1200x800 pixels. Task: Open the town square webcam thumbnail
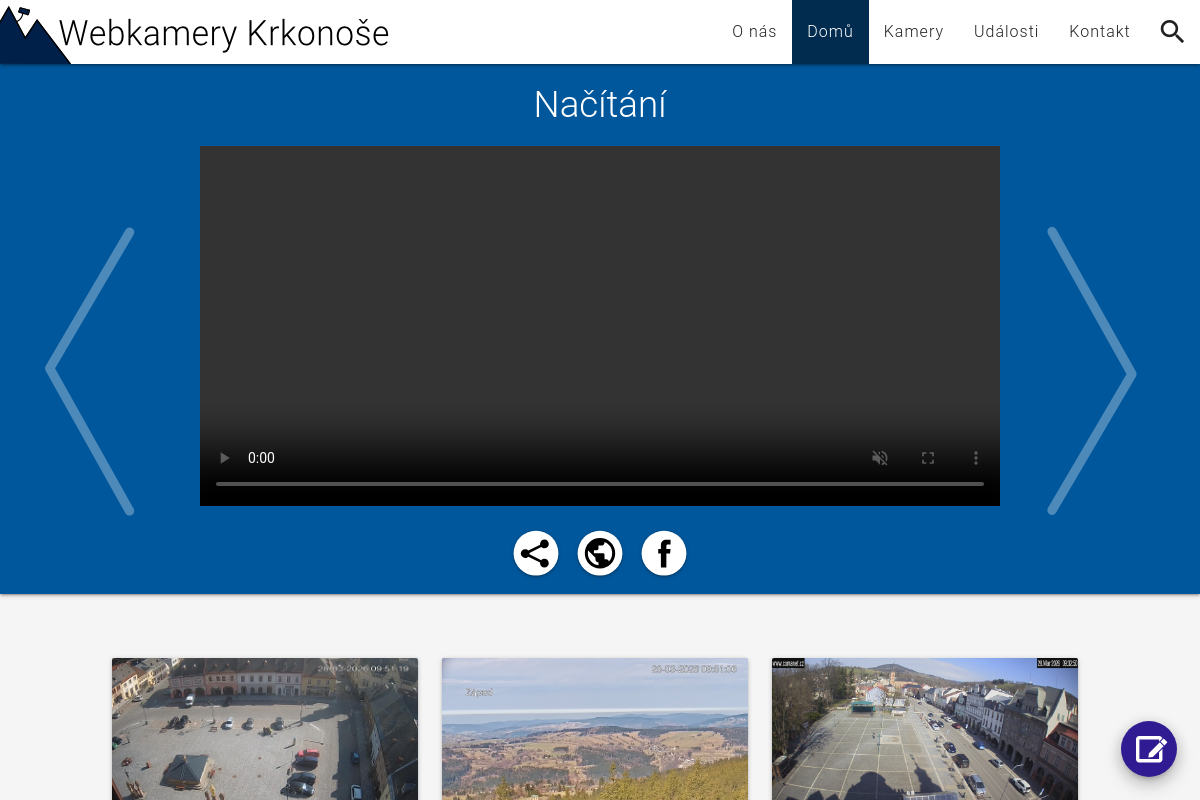[264, 729]
